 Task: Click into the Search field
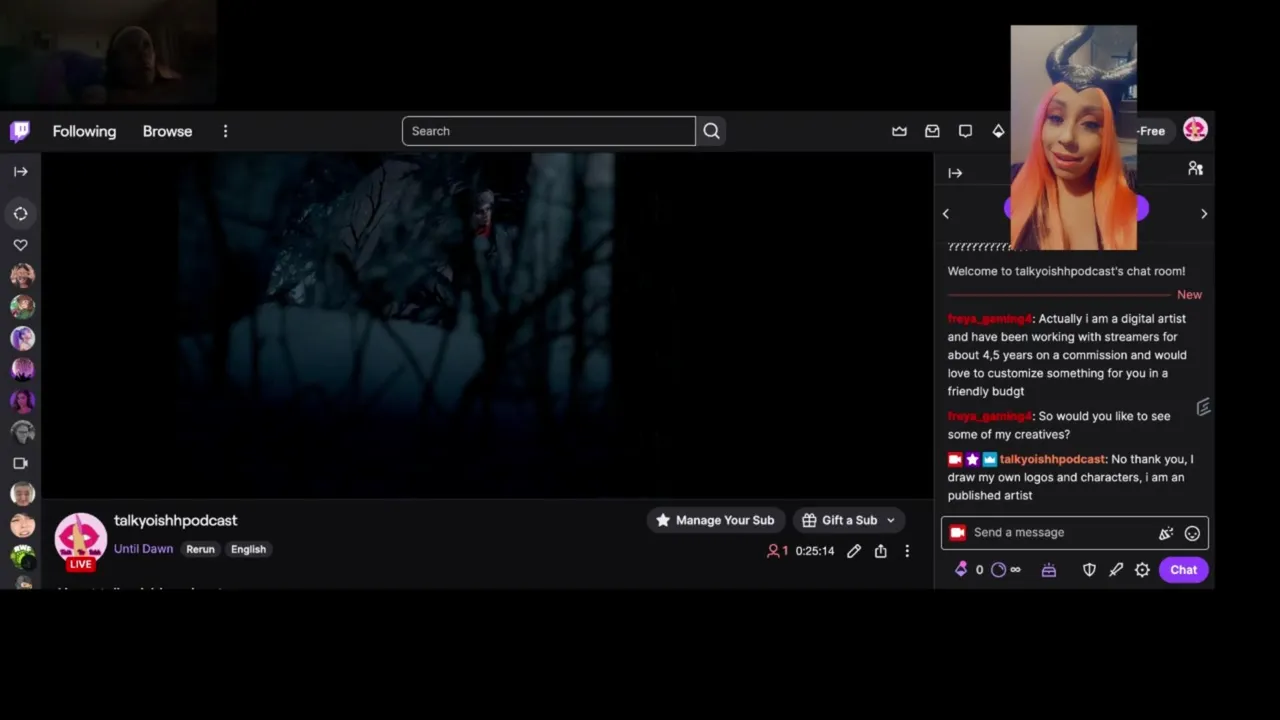pos(549,131)
